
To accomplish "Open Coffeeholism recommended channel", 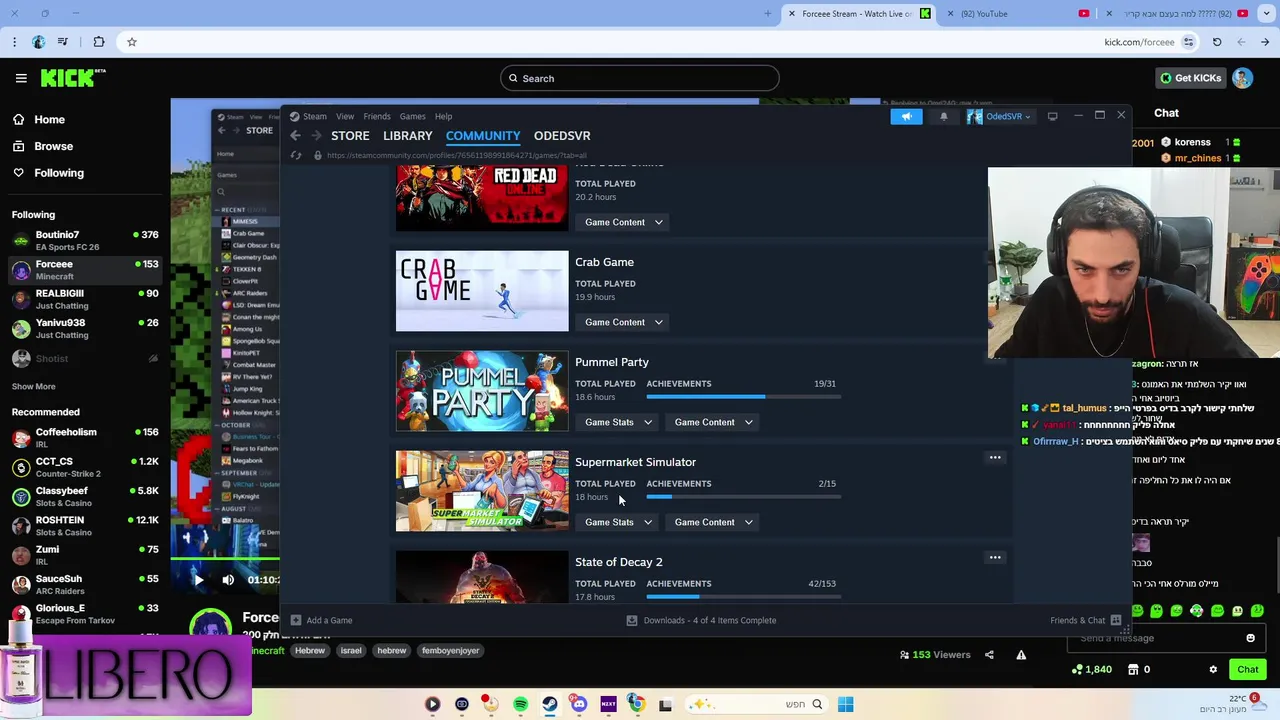I will pos(85,438).
